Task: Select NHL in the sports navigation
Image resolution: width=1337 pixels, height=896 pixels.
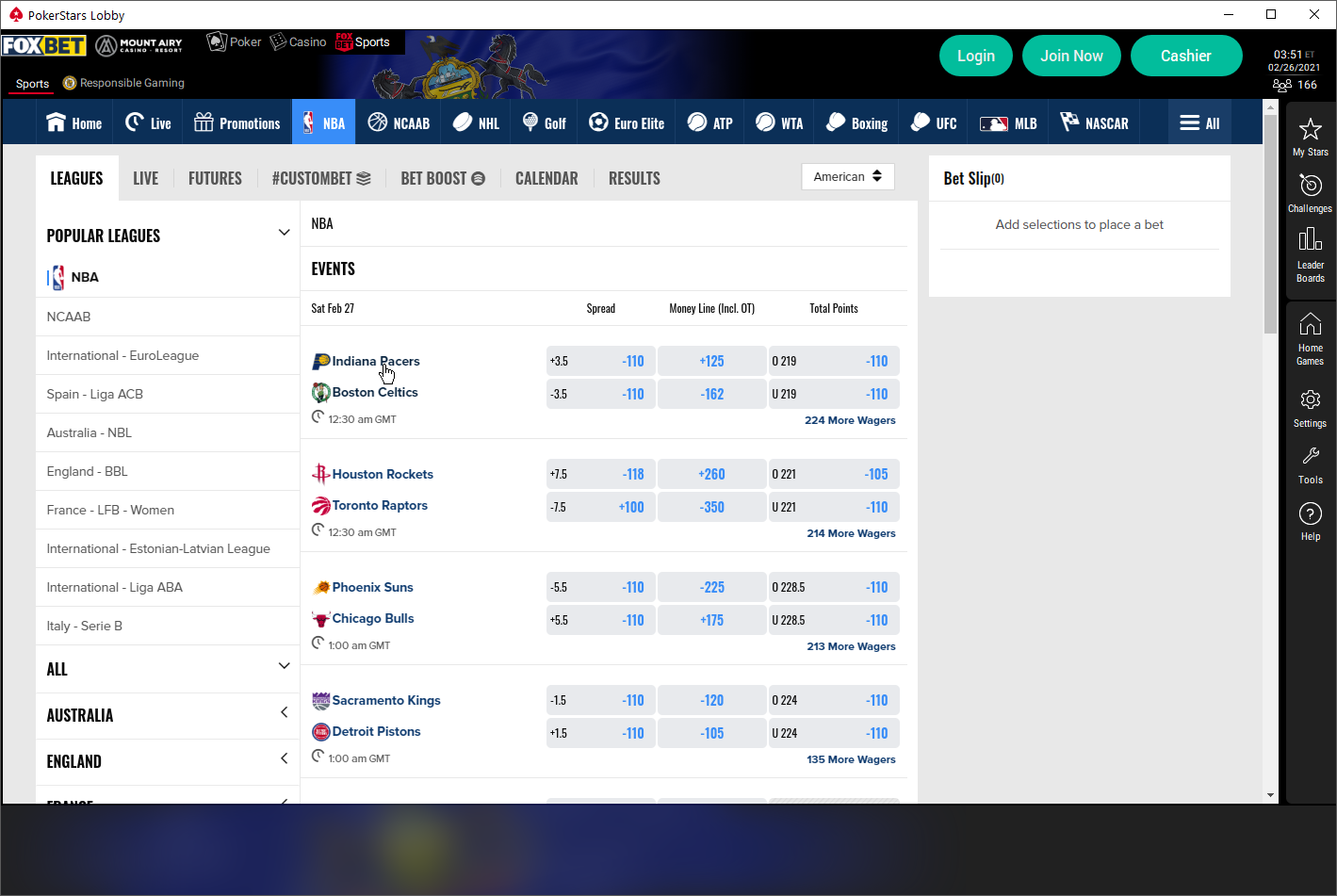Action: 476,122
